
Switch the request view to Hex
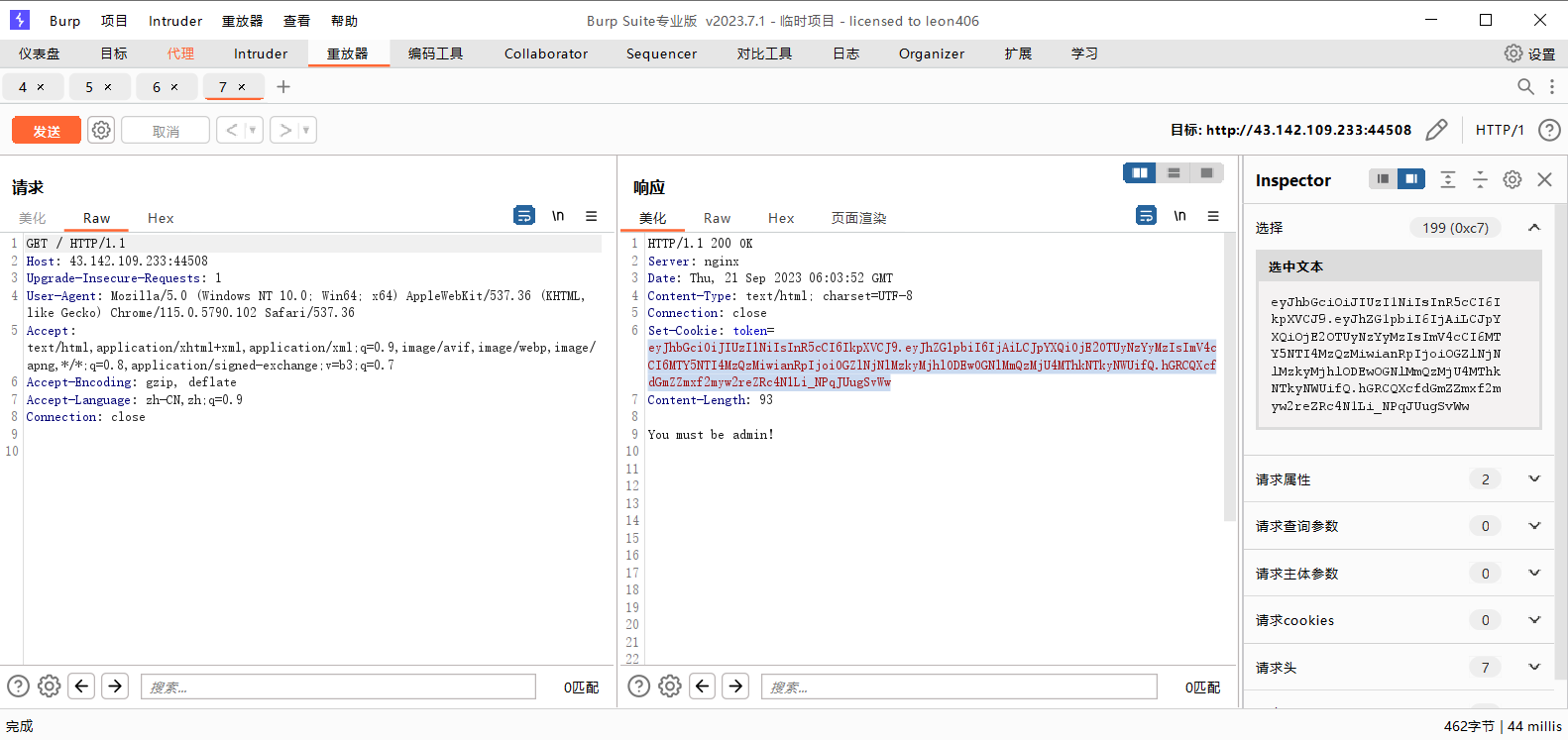coord(161,218)
